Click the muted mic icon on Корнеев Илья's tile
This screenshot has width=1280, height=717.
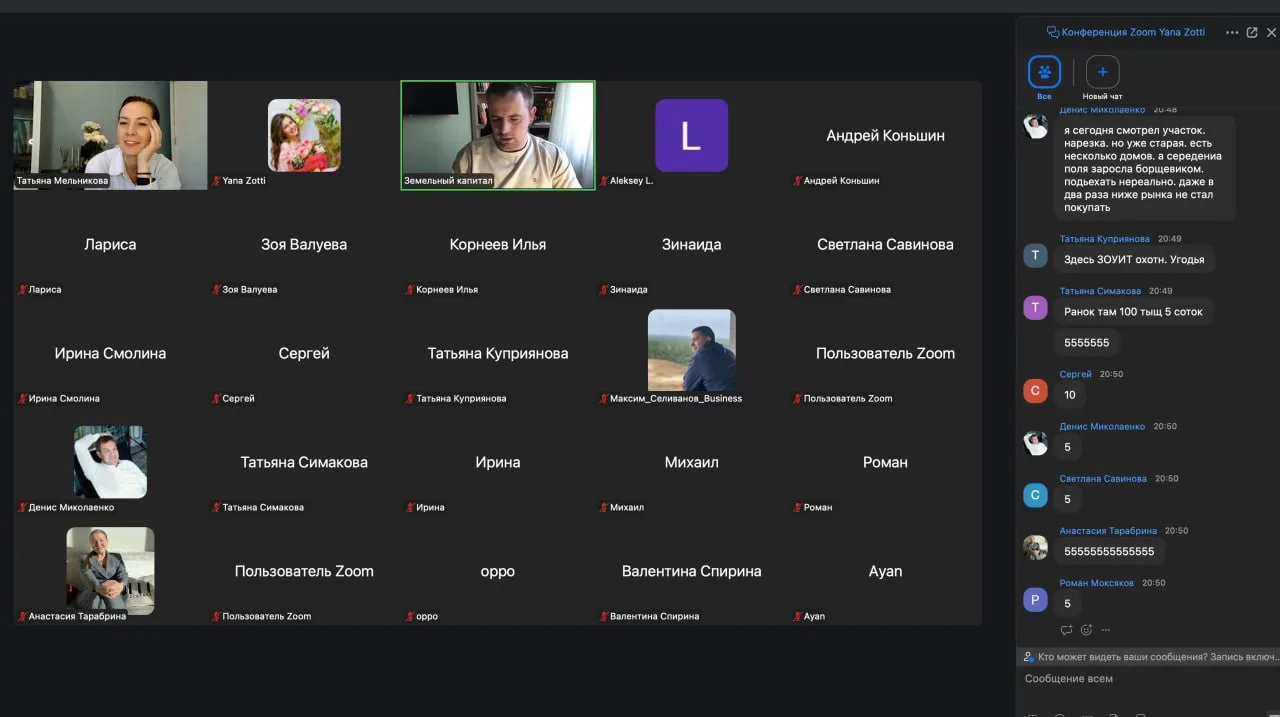click(410, 290)
